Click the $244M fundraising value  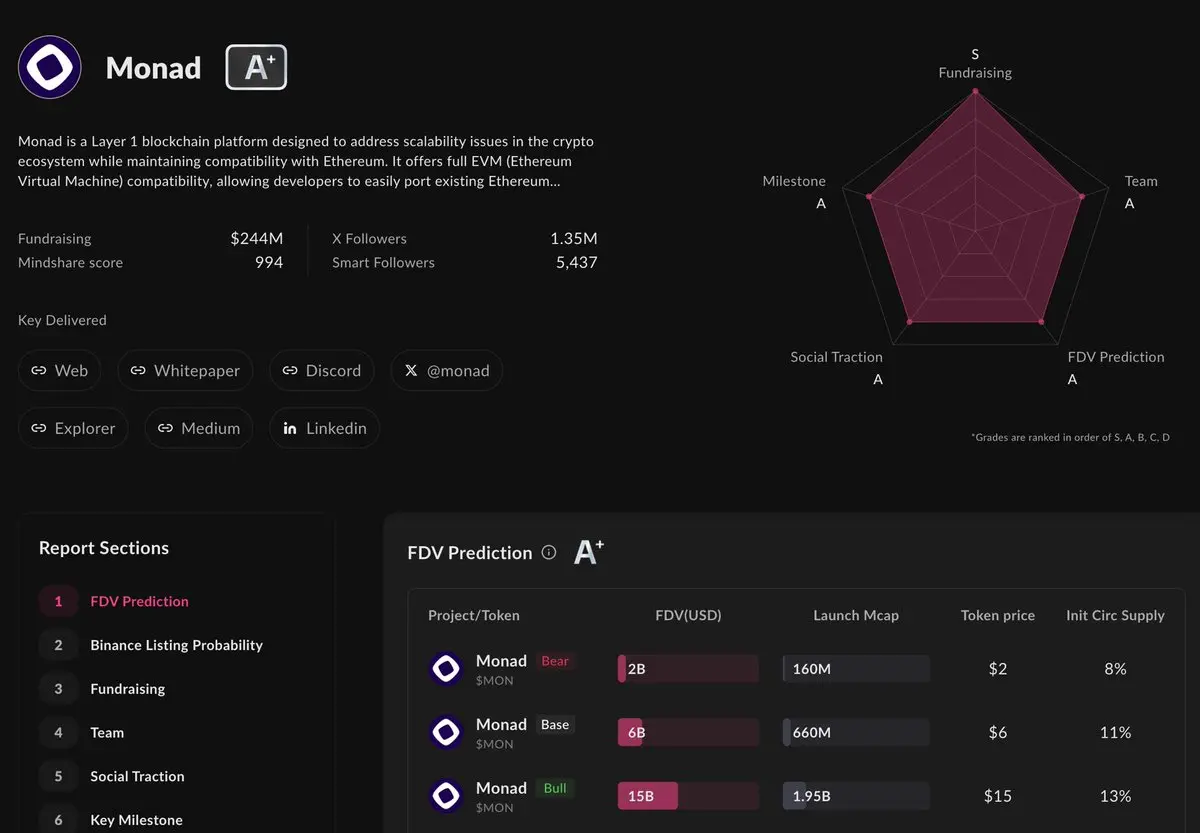click(256, 238)
